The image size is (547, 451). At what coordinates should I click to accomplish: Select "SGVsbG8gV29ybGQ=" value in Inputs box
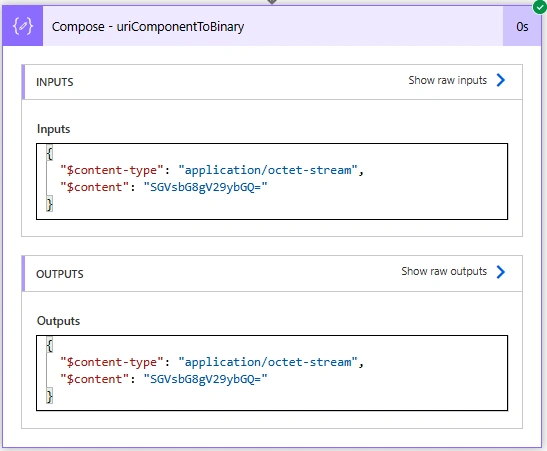click(x=205, y=187)
